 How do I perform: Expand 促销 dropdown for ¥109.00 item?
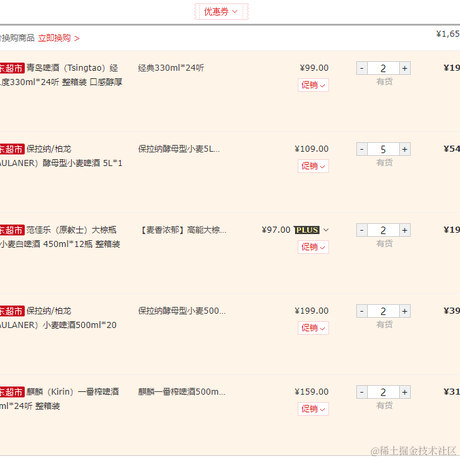tap(313, 166)
